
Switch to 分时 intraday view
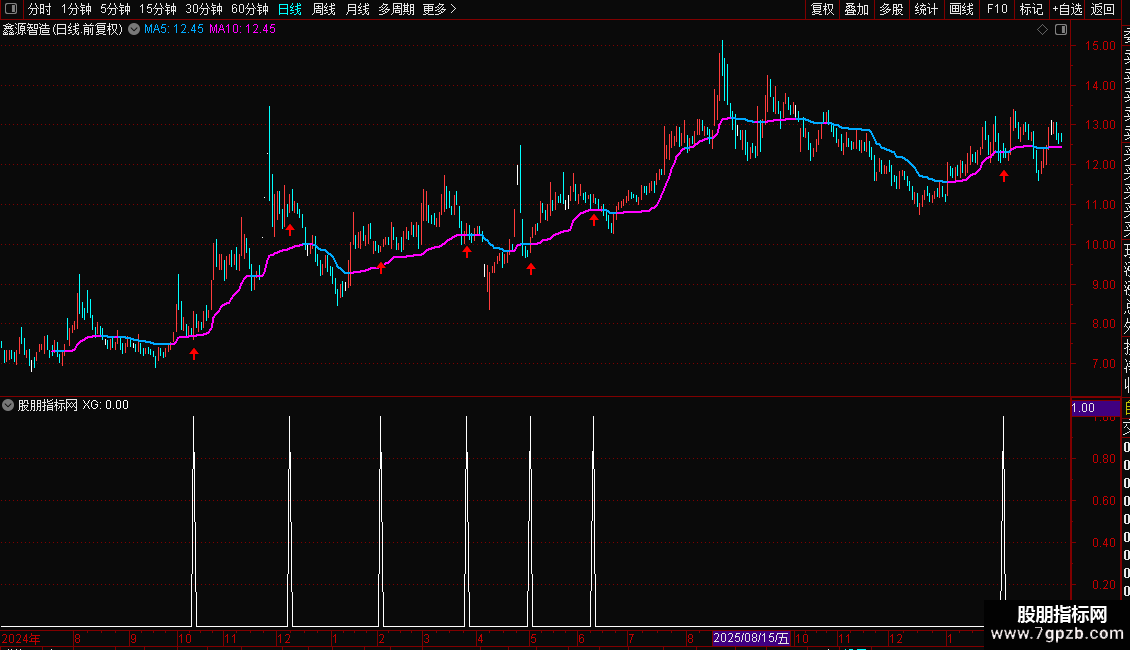(x=40, y=9)
